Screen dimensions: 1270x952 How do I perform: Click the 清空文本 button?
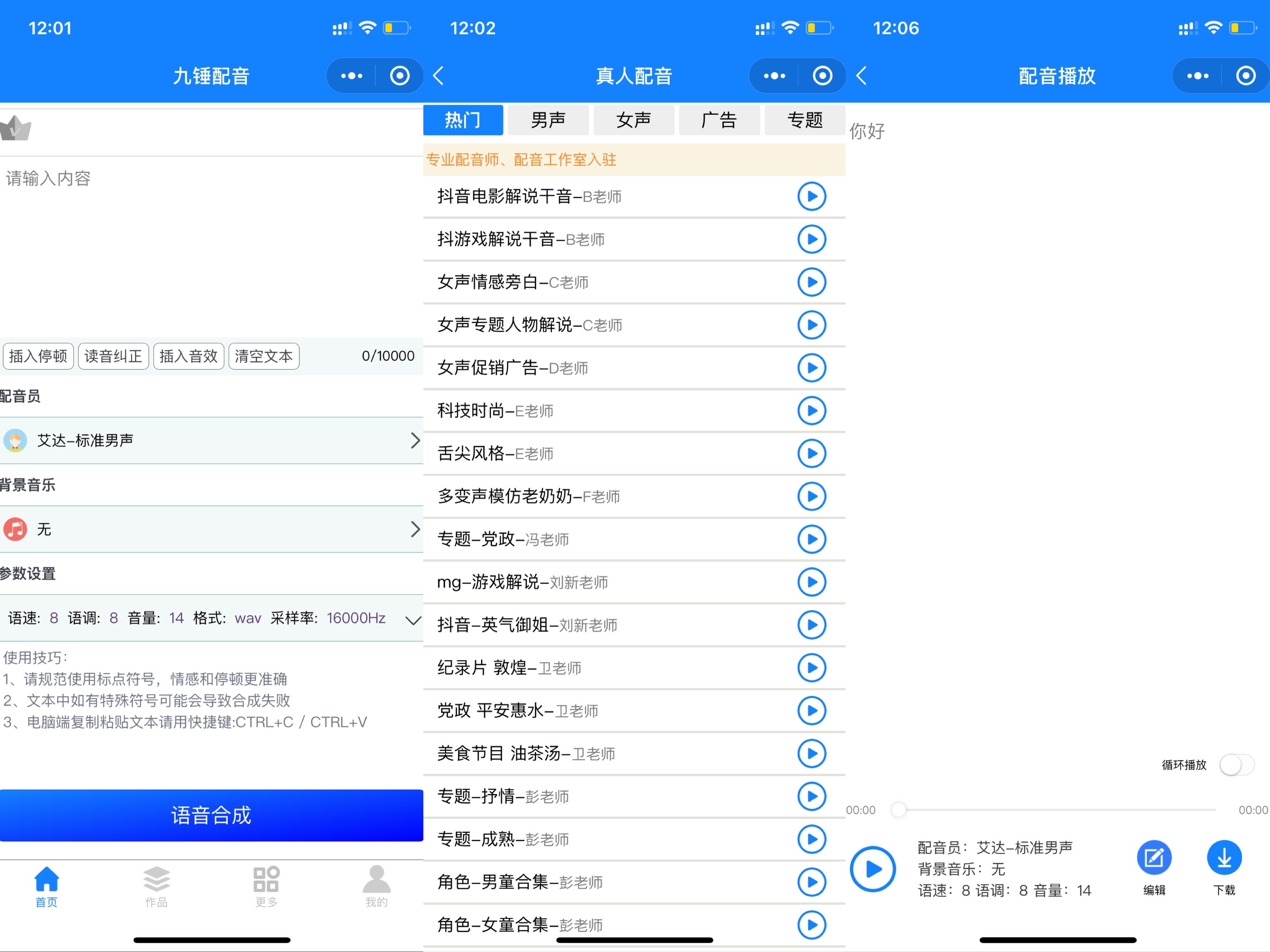coord(264,356)
